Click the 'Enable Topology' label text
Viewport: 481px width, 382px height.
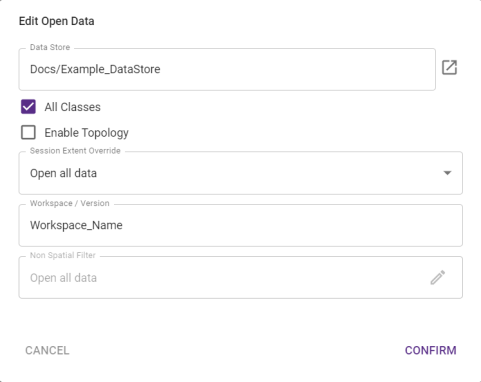click(86, 133)
